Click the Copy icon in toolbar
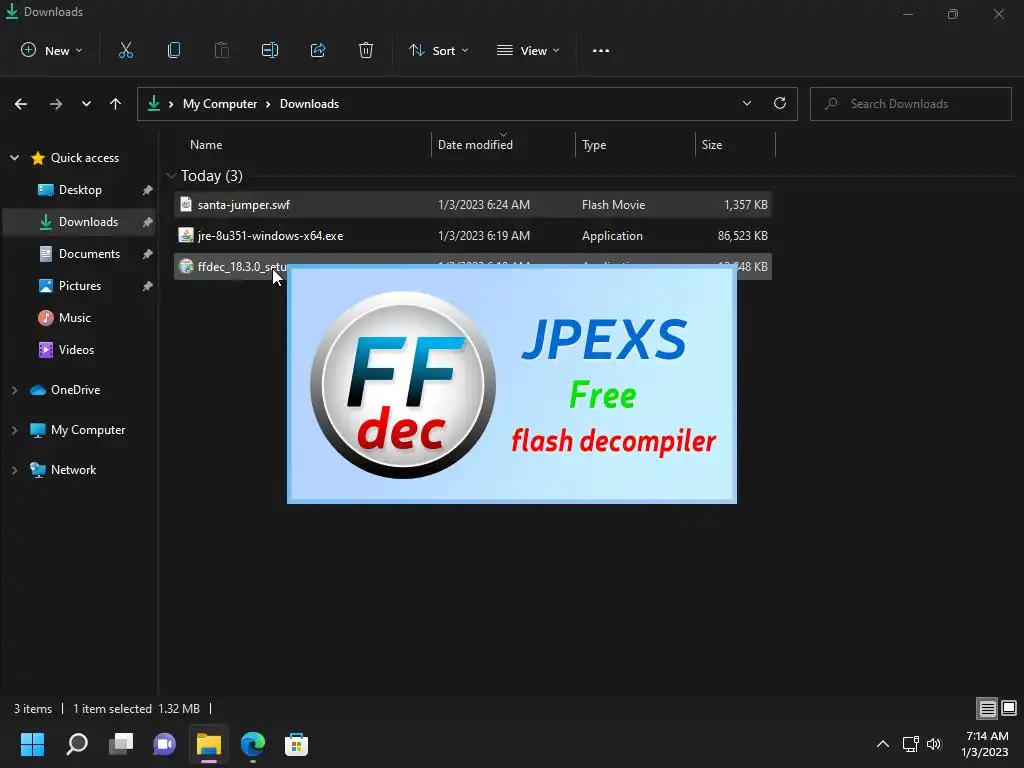The height and width of the screenshot is (768, 1024). tap(174, 50)
